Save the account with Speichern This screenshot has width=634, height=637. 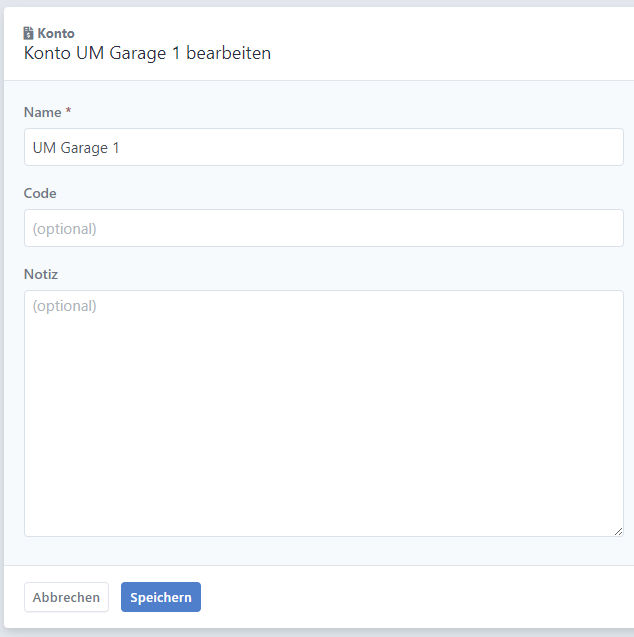161,597
